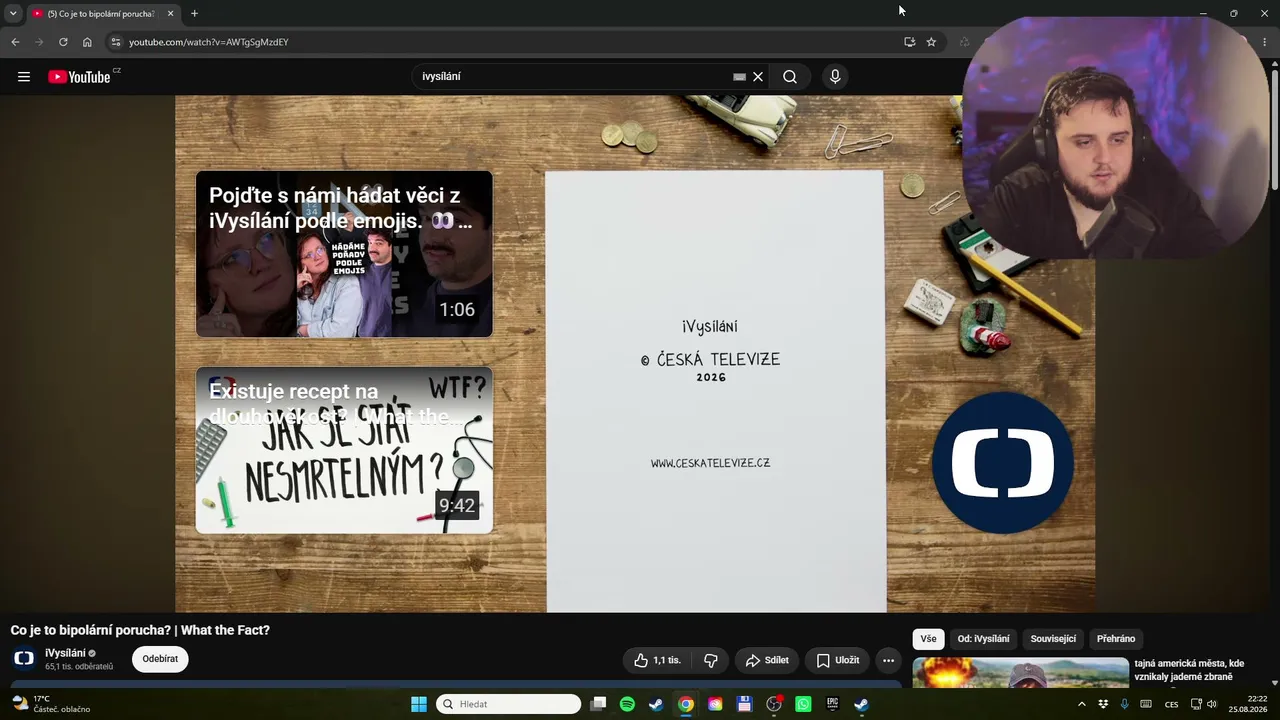The height and width of the screenshot is (720, 1280).
Task: Select the Od: iVysílání filter chip
Action: coord(983,639)
